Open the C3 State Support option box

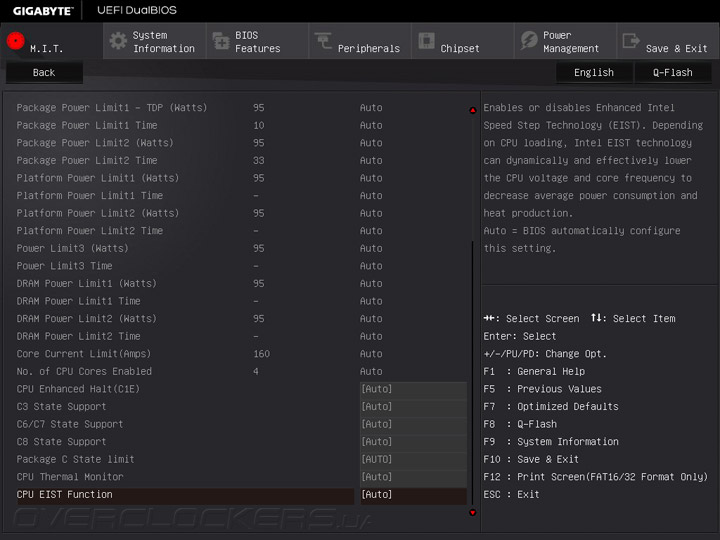pos(412,407)
